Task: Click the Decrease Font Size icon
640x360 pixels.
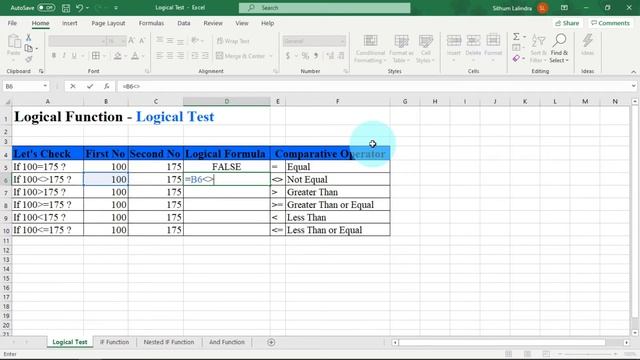Action: [142, 40]
